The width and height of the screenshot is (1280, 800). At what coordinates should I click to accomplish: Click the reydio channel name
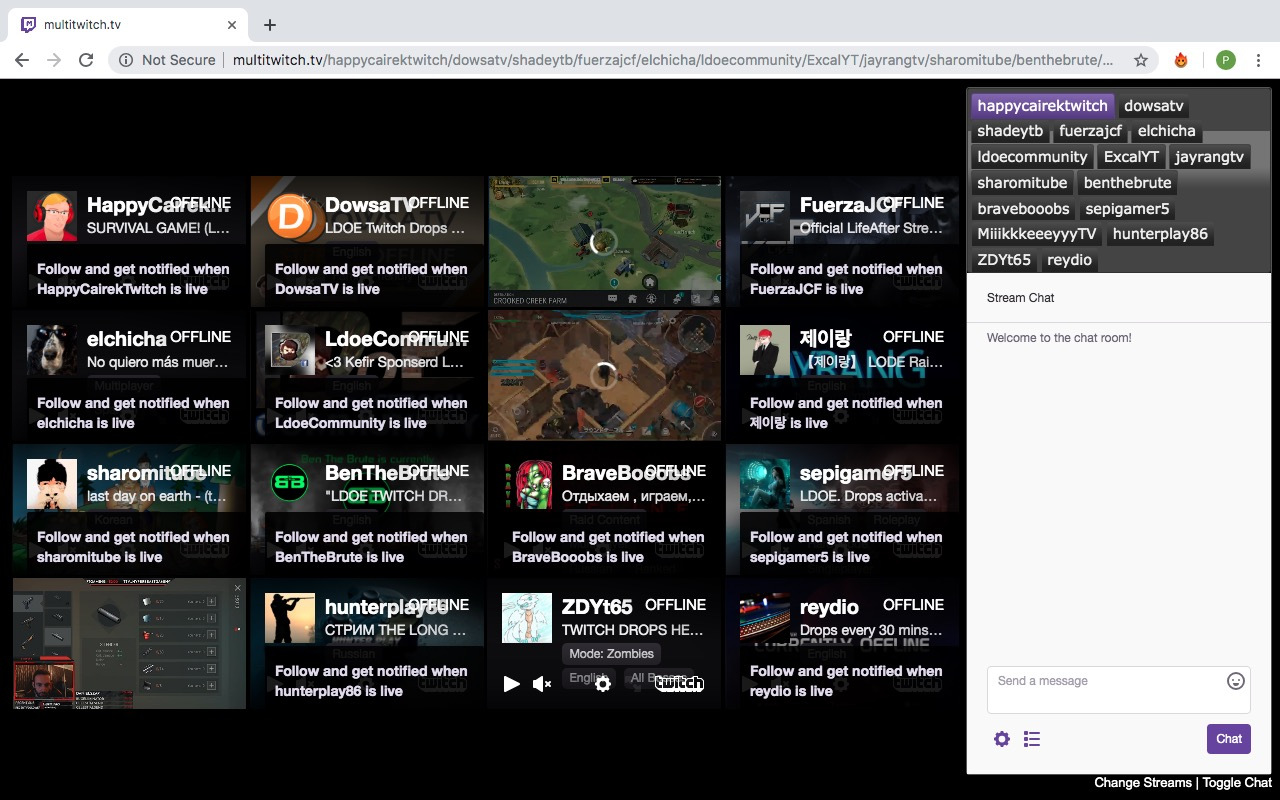coord(829,607)
